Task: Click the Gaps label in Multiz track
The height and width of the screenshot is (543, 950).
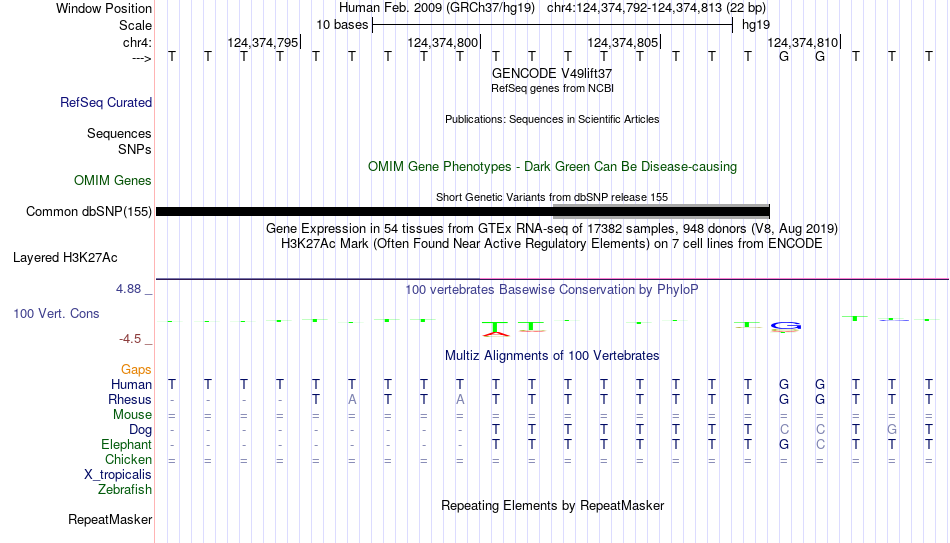Action: pyautogui.click(x=136, y=369)
